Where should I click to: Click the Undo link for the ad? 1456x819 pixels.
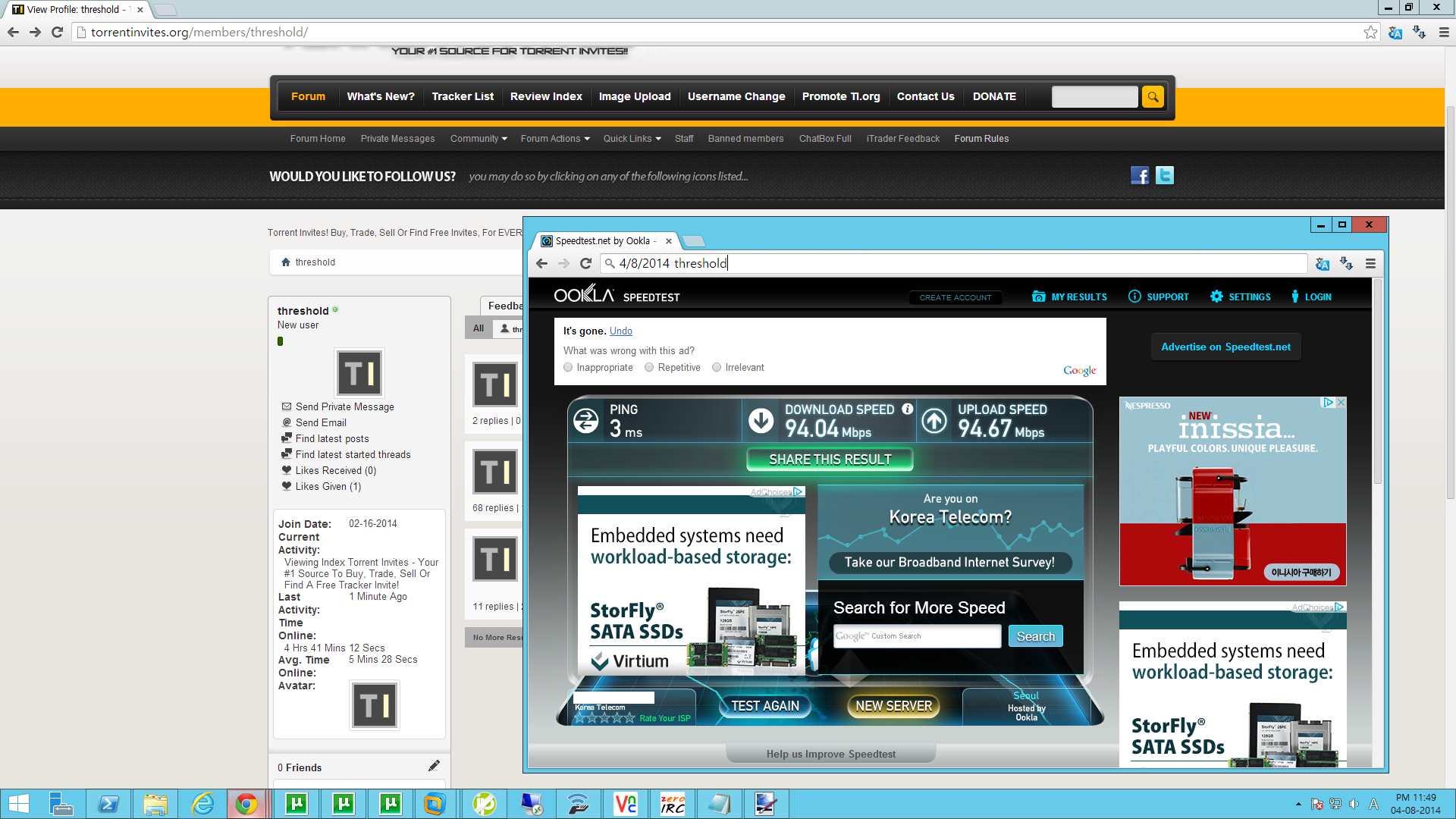click(620, 331)
